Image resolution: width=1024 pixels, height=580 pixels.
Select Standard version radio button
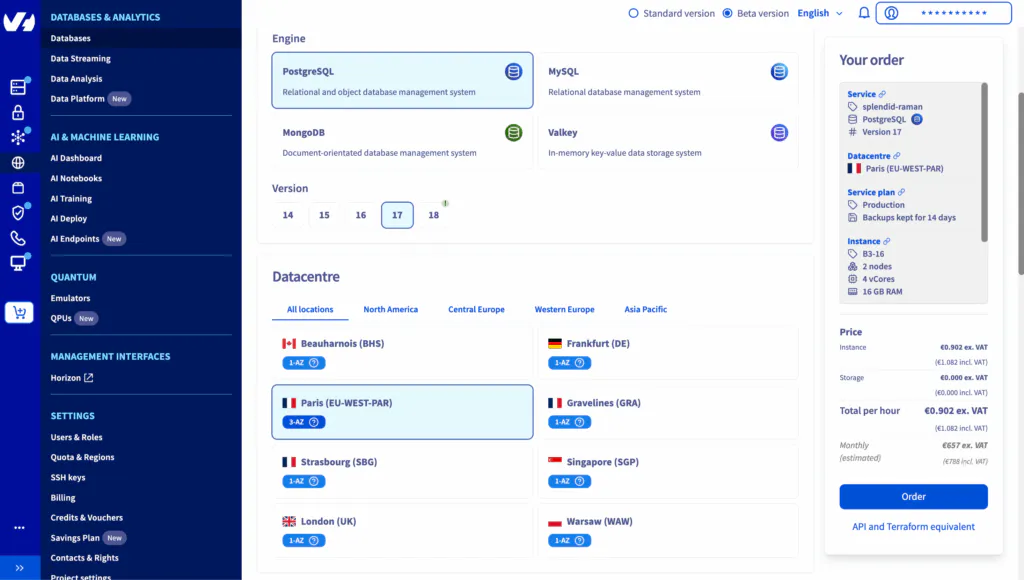(633, 13)
